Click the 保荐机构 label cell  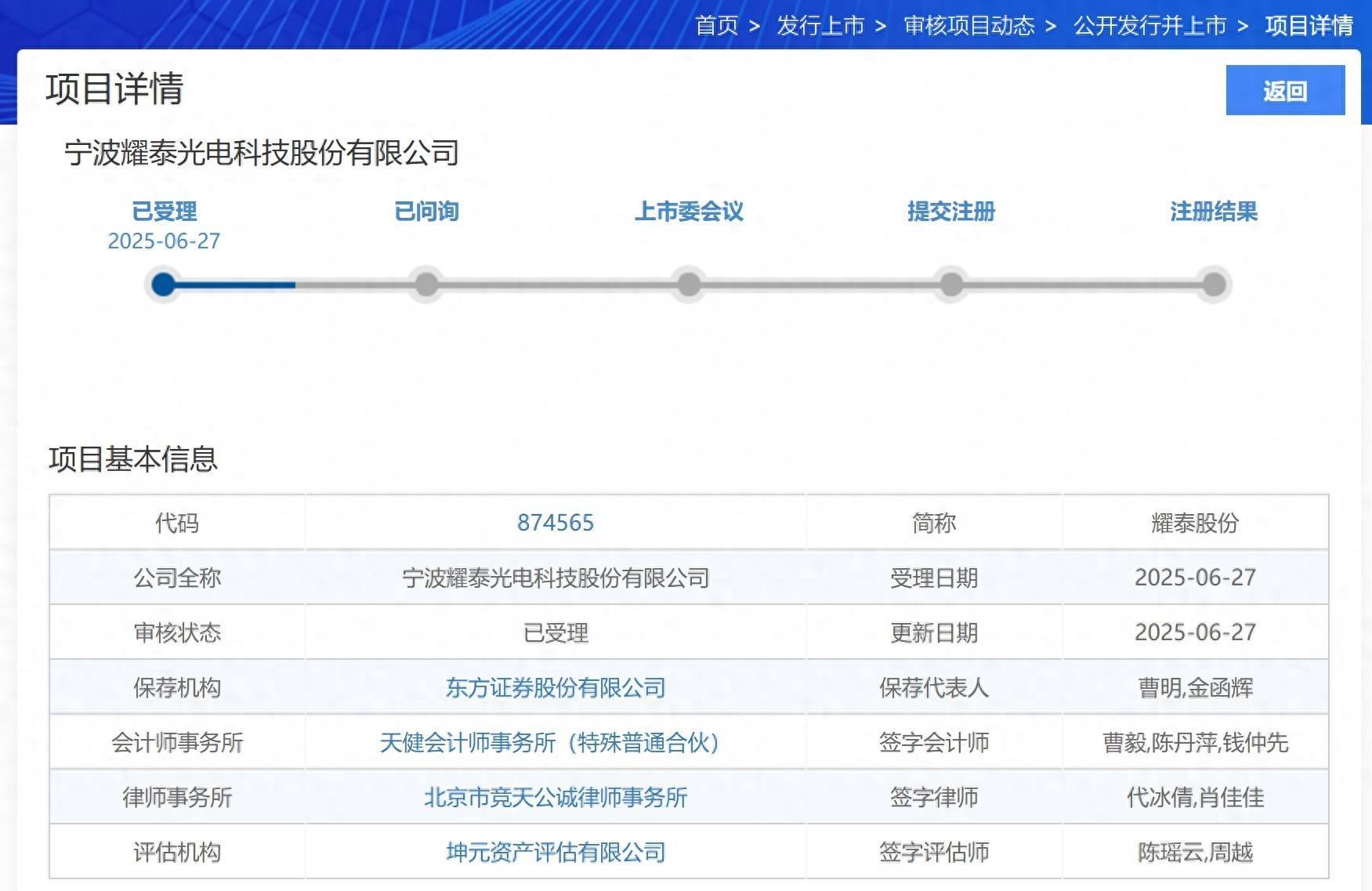[177, 687]
